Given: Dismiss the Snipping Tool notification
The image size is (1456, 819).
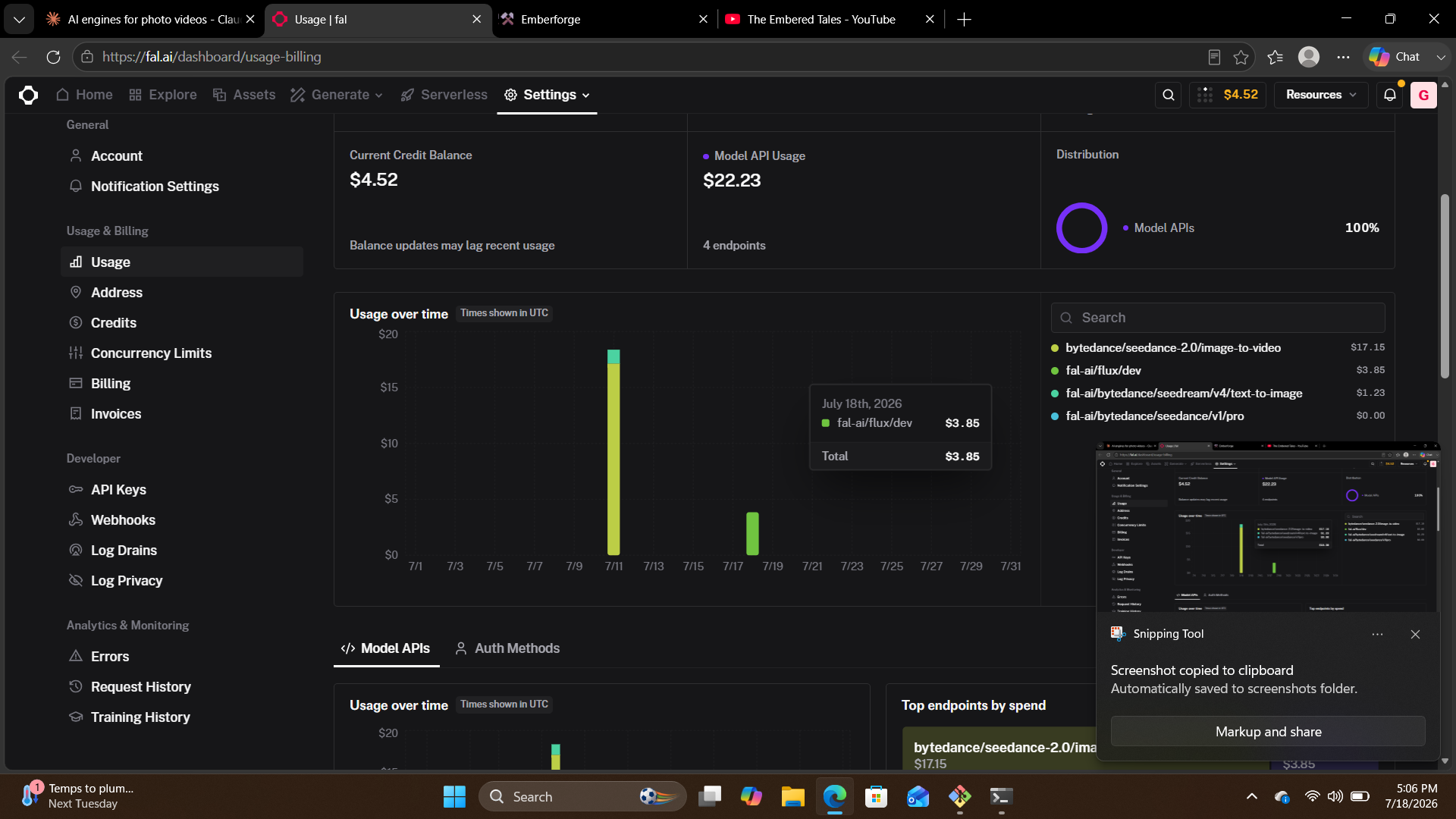Looking at the screenshot, I should tap(1415, 634).
